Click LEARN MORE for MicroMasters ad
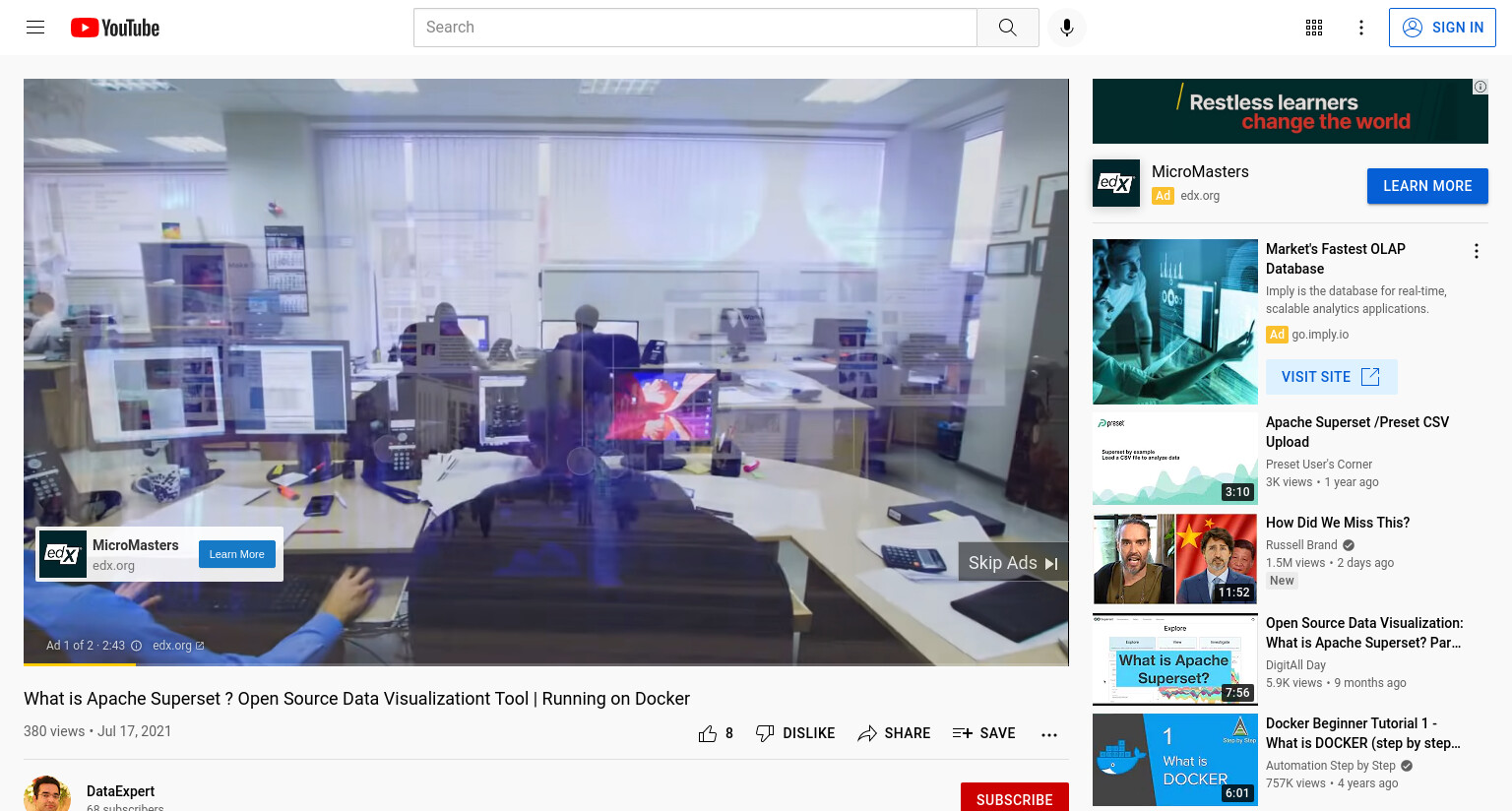This screenshot has width=1512, height=811. click(1427, 186)
